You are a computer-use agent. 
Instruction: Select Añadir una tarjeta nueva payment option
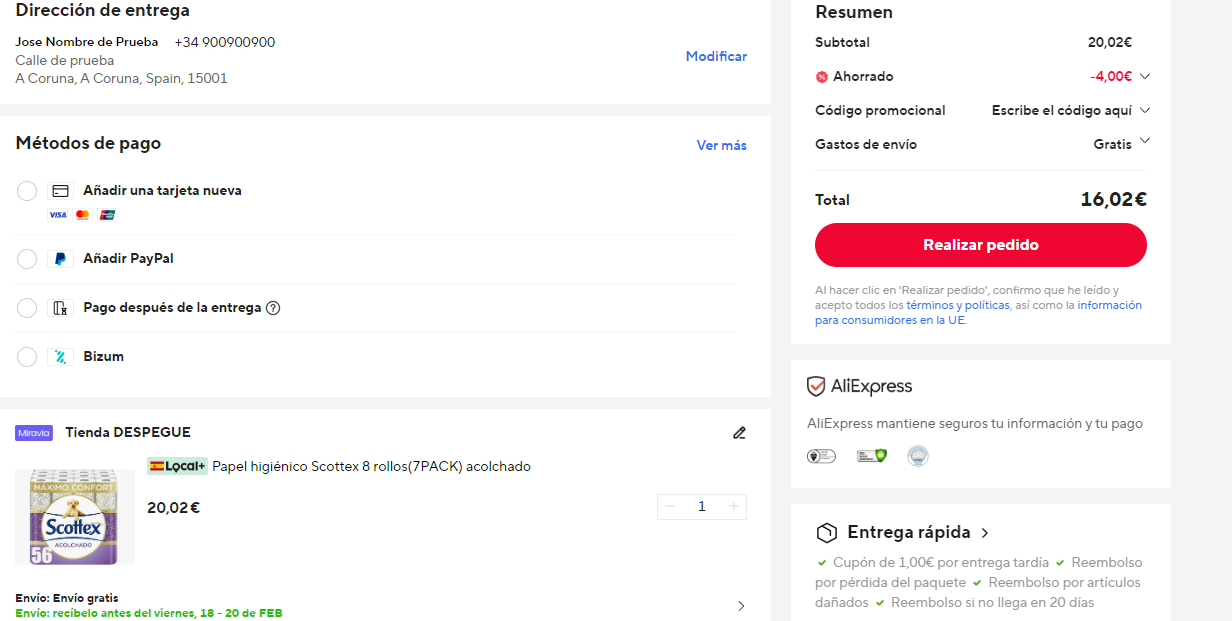[27, 191]
